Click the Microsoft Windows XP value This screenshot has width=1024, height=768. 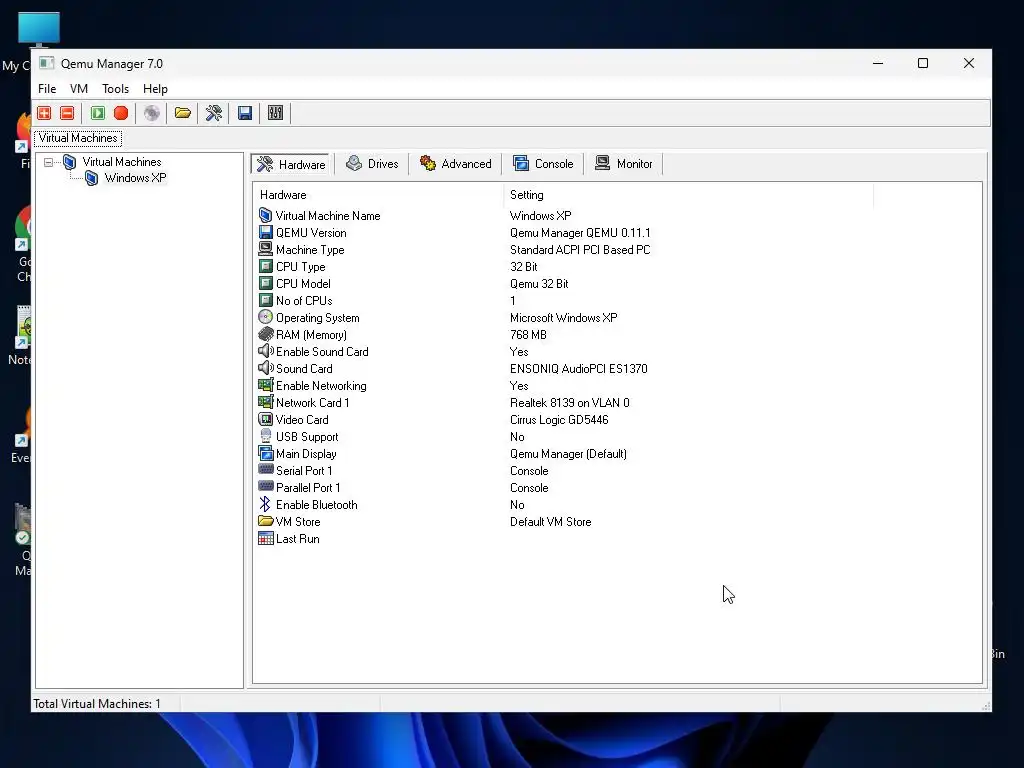pyautogui.click(x=564, y=318)
